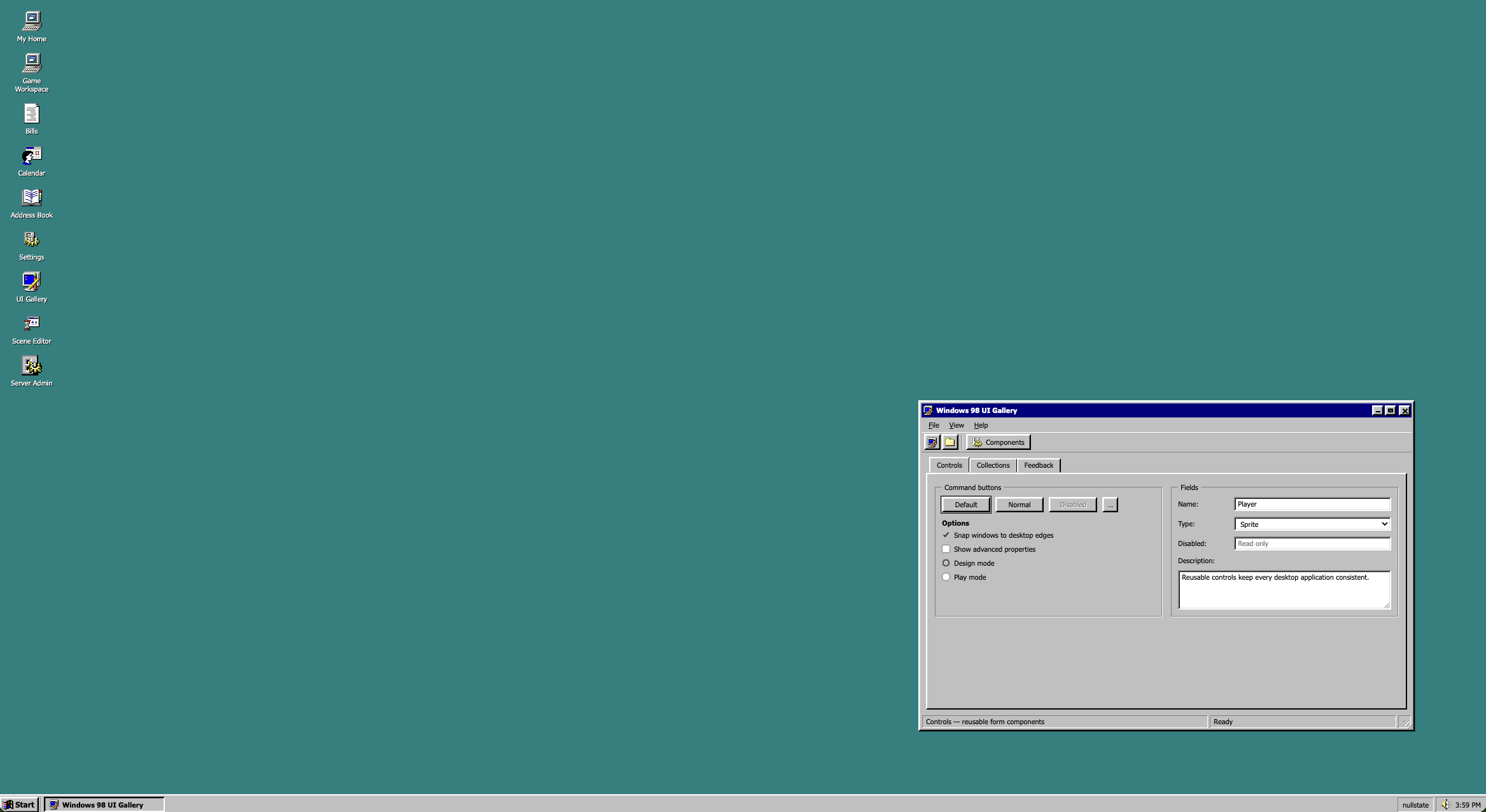This screenshot has width=1486, height=812.
Task: Click the status text 'Controls — reusable form components'
Action: click(985, 722)
